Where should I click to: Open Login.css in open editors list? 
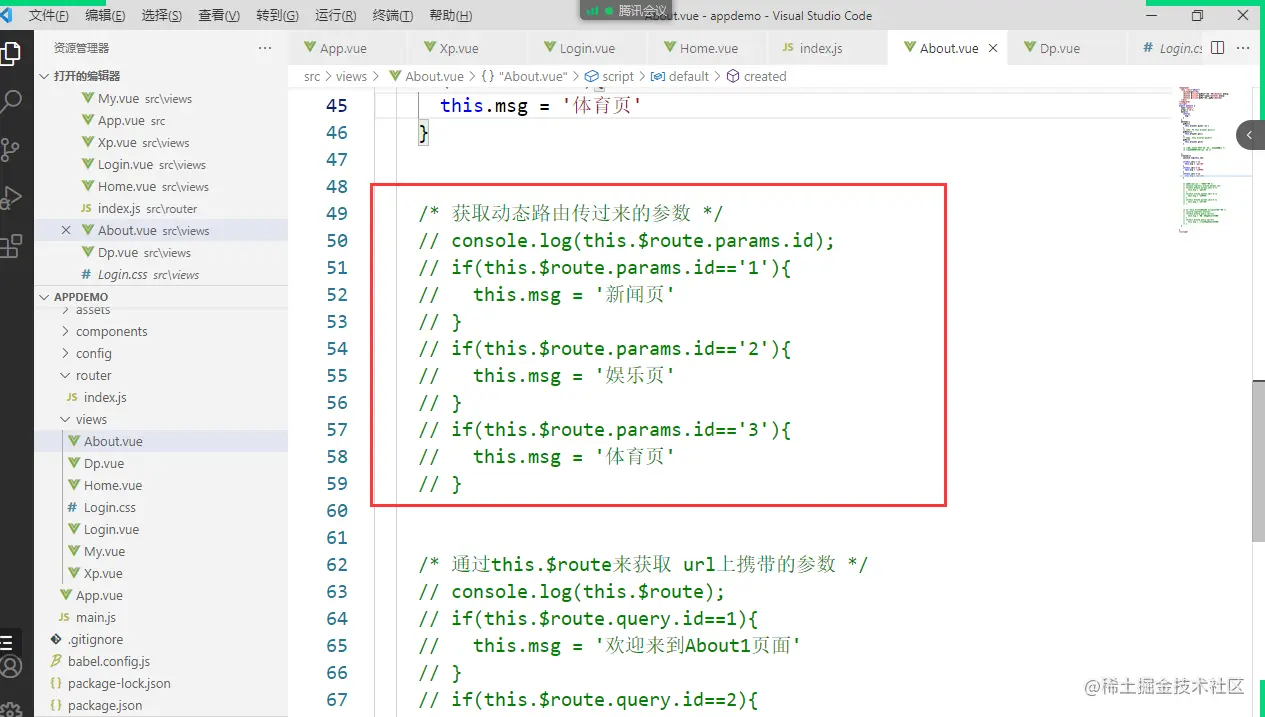161,274
